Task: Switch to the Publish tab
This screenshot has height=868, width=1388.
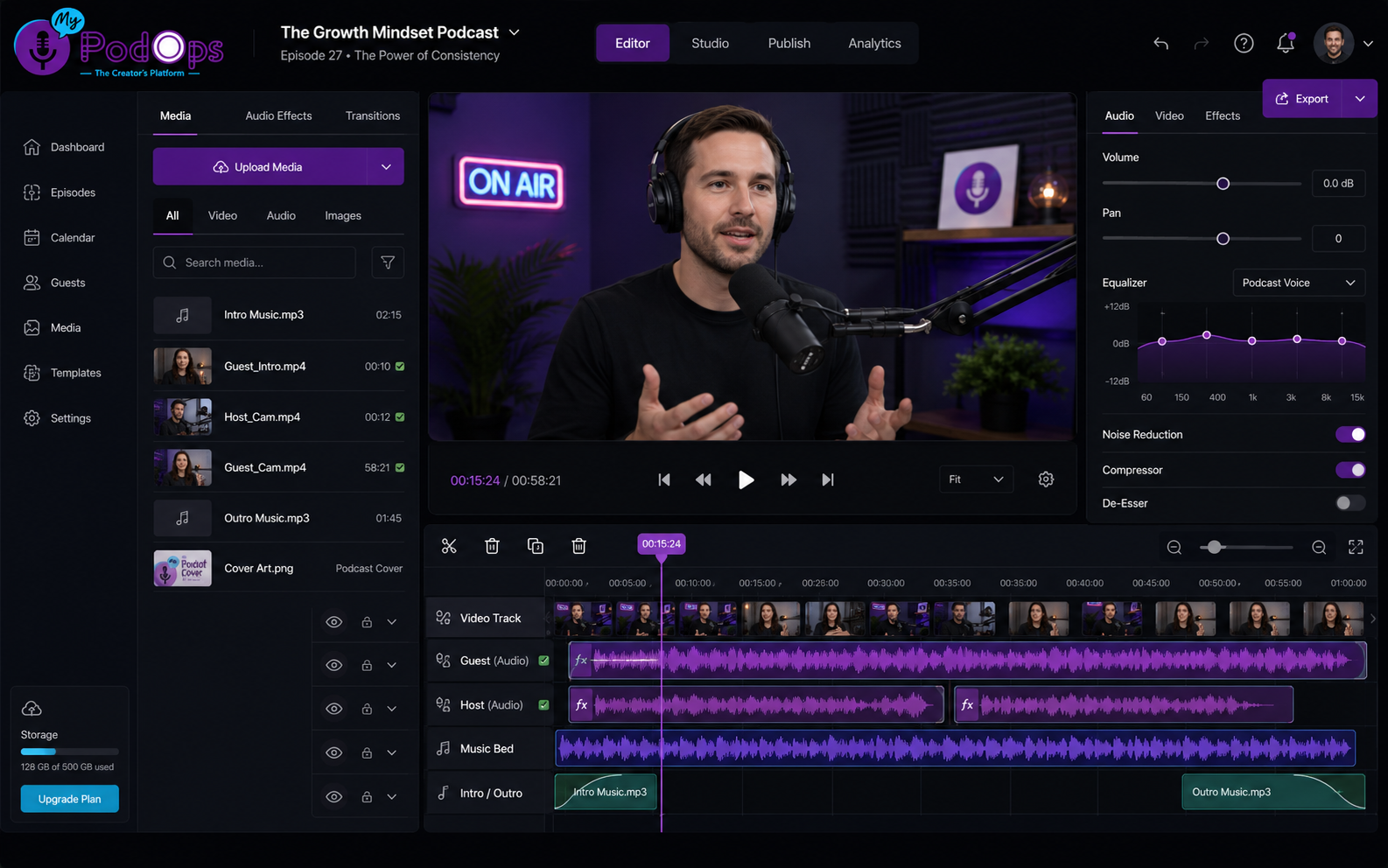Action: coord(789,43)
